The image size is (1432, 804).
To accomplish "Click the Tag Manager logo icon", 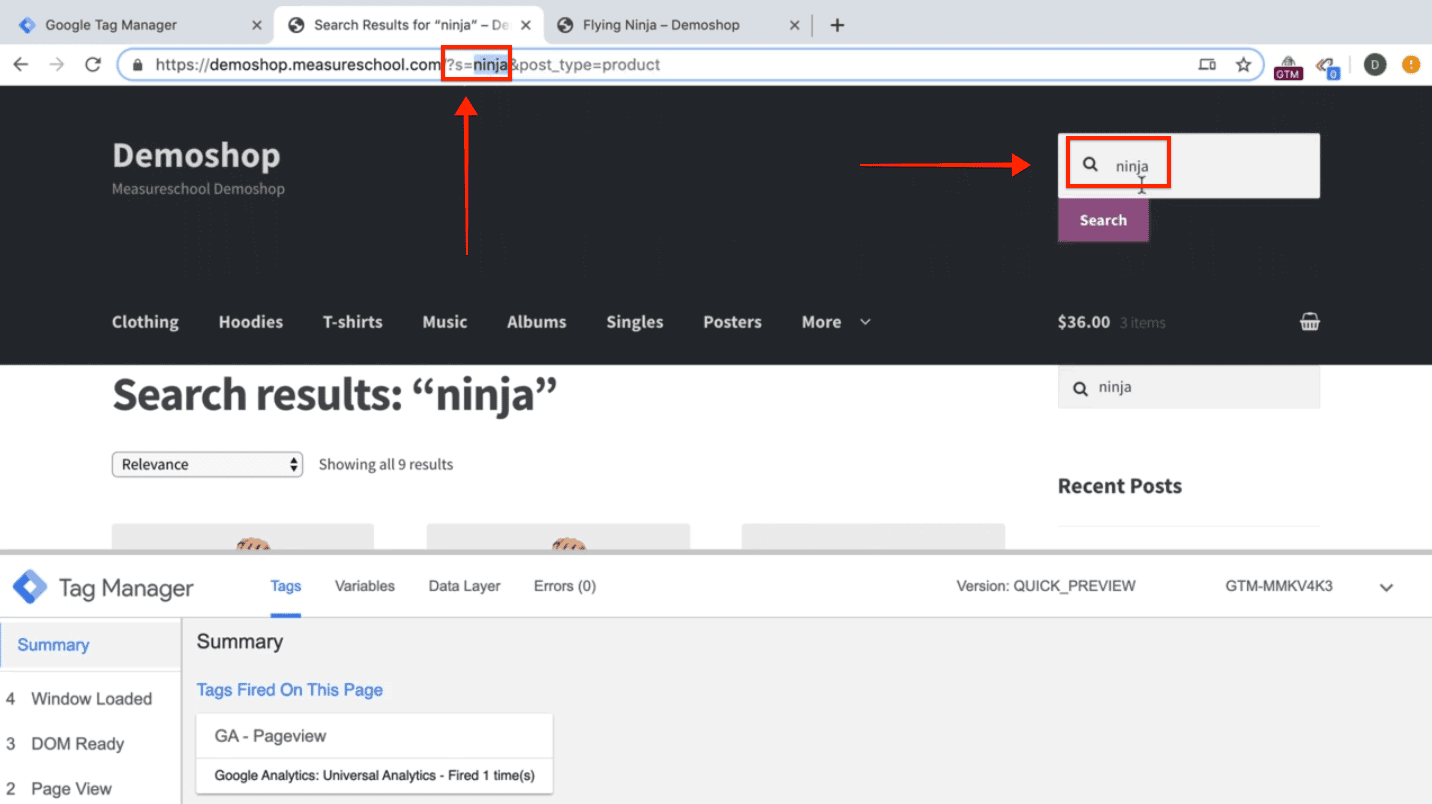I will click(30, 587).
